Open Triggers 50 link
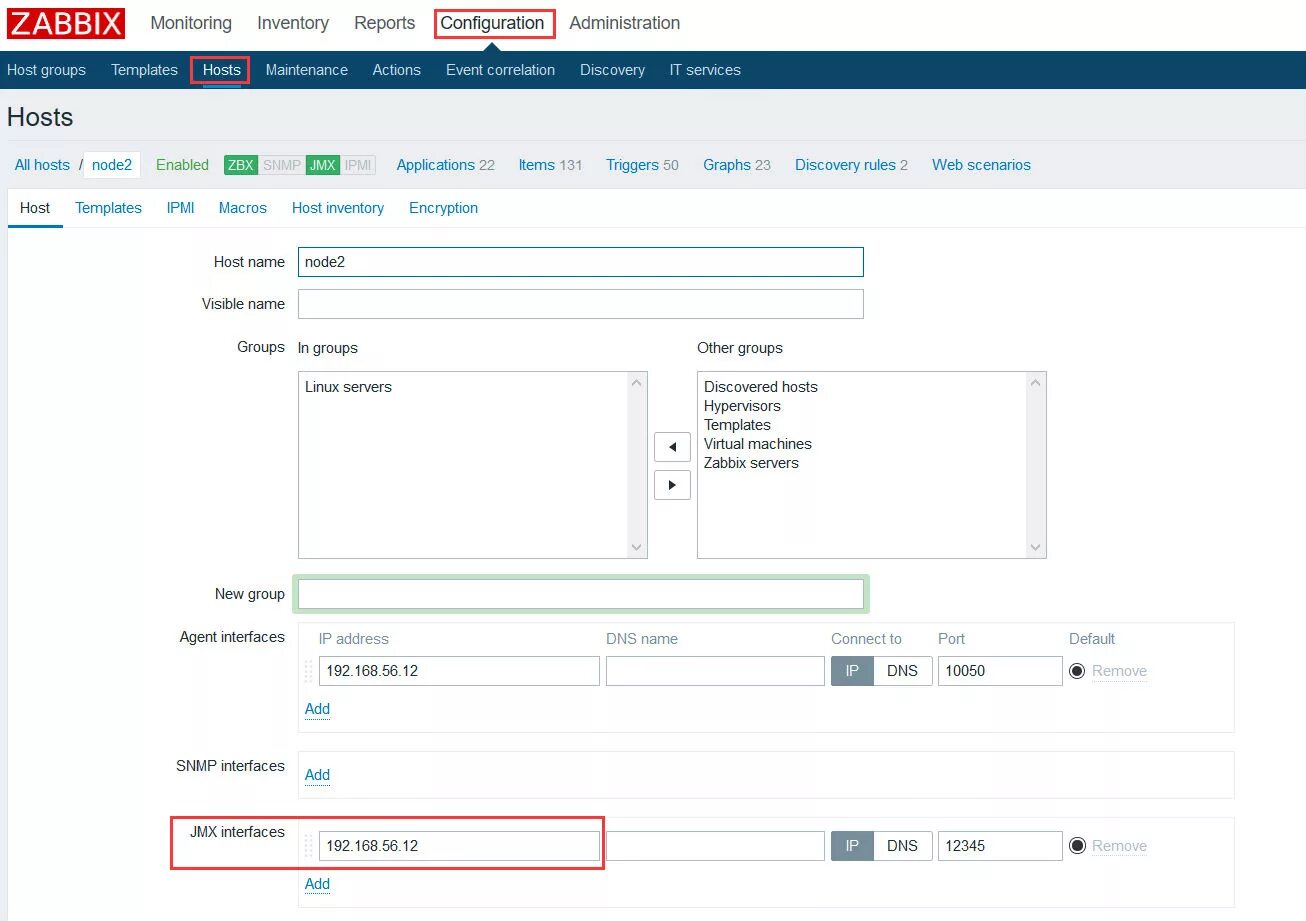This screenshot has width=1306, height=921. (x=642, y=165)
